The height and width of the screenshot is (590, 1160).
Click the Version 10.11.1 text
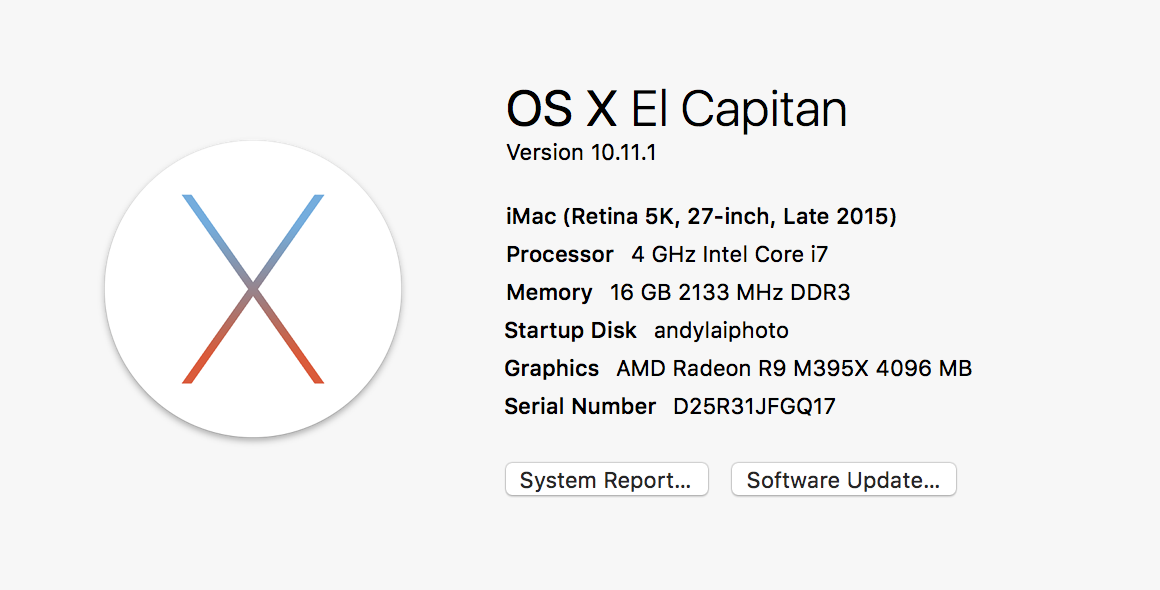tap(581, 153)
